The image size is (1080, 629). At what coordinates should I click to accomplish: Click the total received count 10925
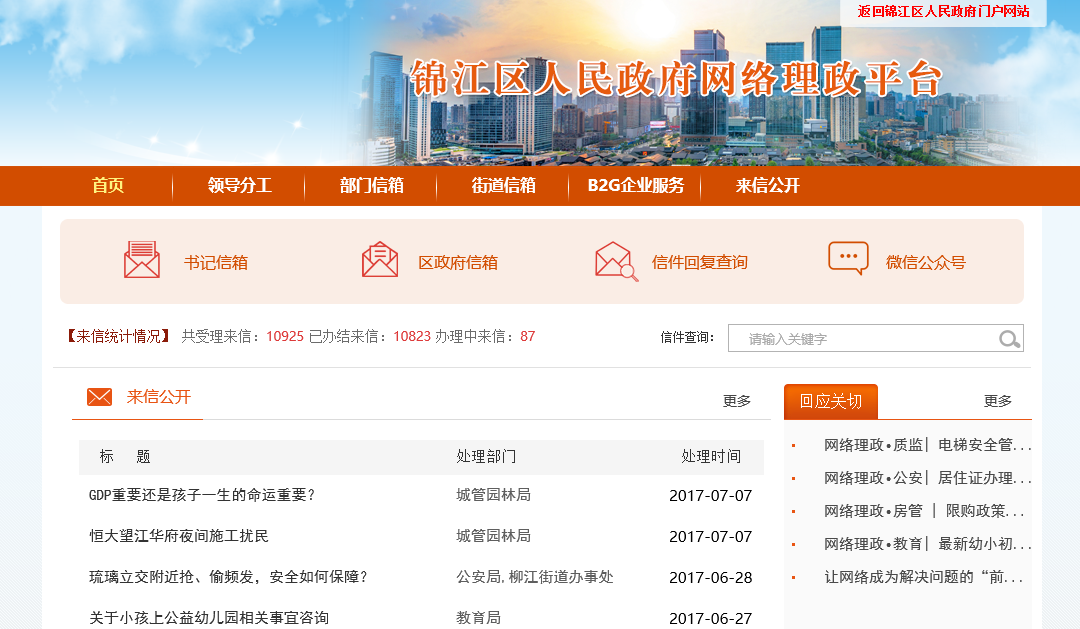pos(285,336)
